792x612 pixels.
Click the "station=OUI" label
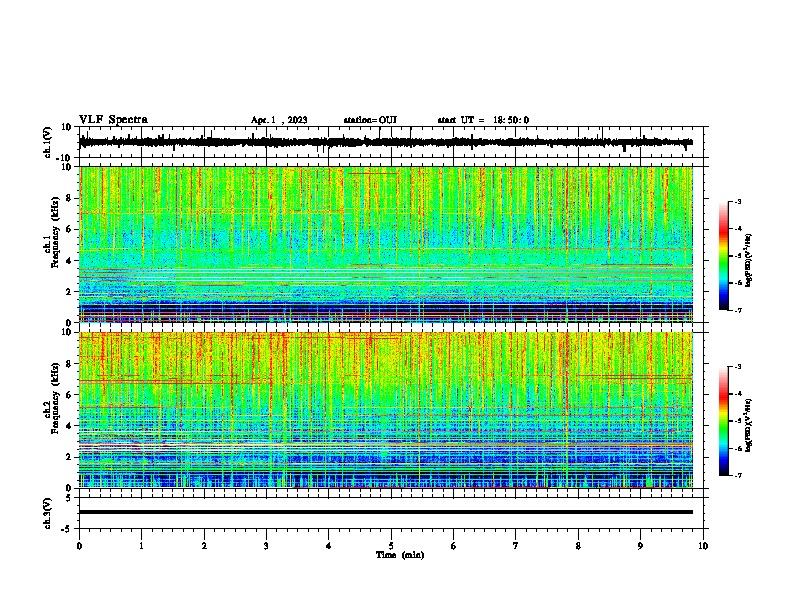pyautogui.click(x=370, y=120)
